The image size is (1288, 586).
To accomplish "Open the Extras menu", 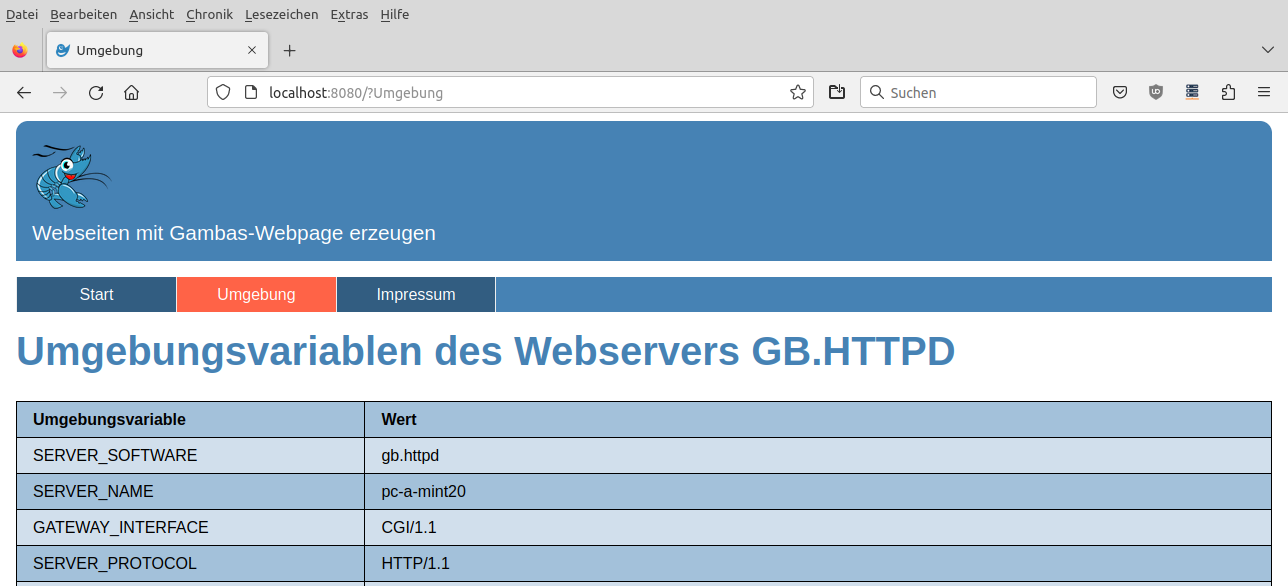I will tap(349, 15).
